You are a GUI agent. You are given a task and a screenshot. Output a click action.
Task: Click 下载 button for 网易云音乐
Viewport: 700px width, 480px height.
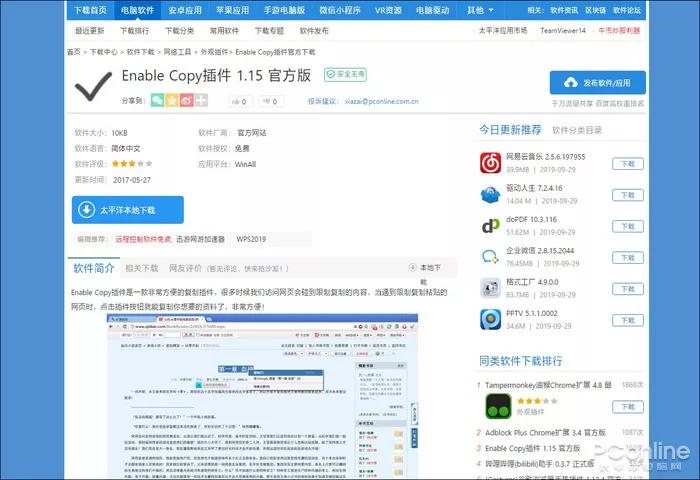click(628, 164)
